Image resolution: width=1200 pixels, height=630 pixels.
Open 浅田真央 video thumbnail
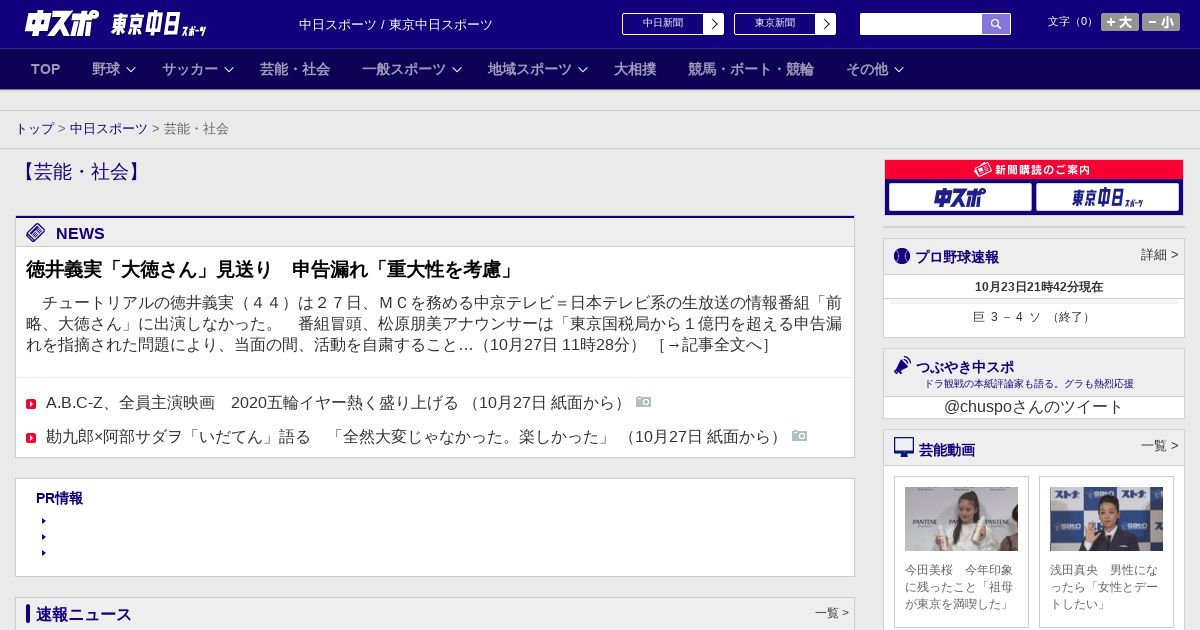[1106, 519]
